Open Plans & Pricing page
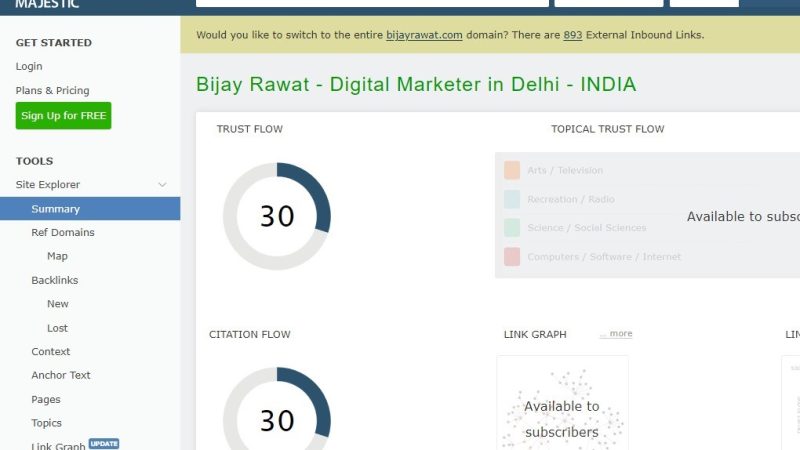Image resolution: width=800 pixels, height=450 pixels. coord(53,90)
